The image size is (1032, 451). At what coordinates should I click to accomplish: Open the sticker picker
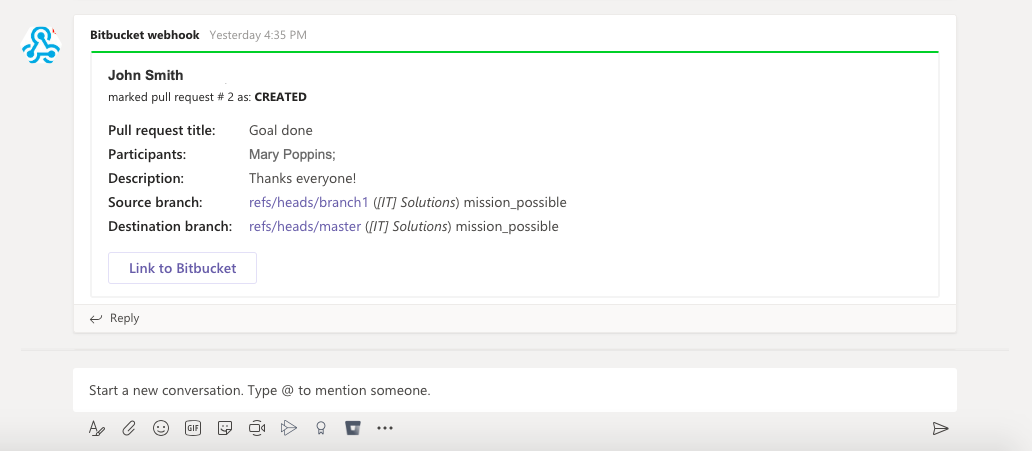226,428
